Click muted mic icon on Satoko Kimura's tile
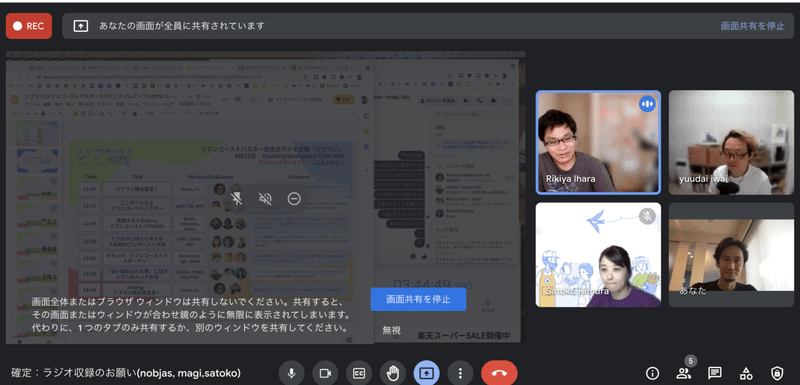The image size is (800, 385). point(647,216)
